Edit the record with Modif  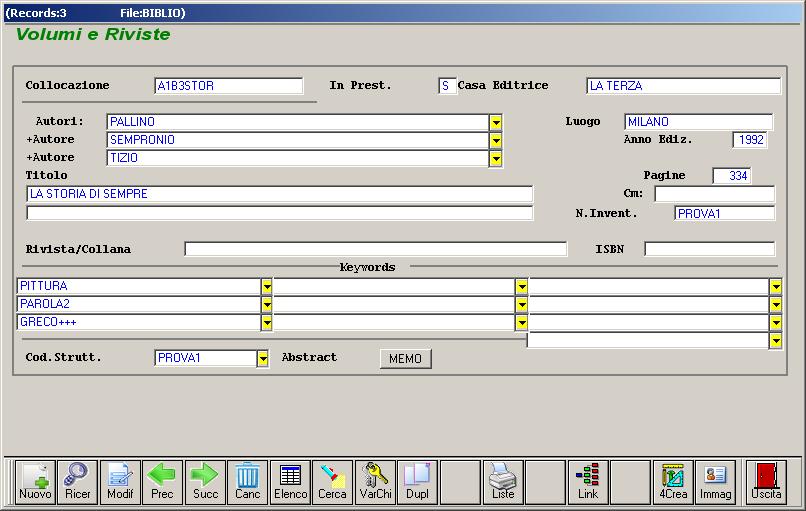120,482
